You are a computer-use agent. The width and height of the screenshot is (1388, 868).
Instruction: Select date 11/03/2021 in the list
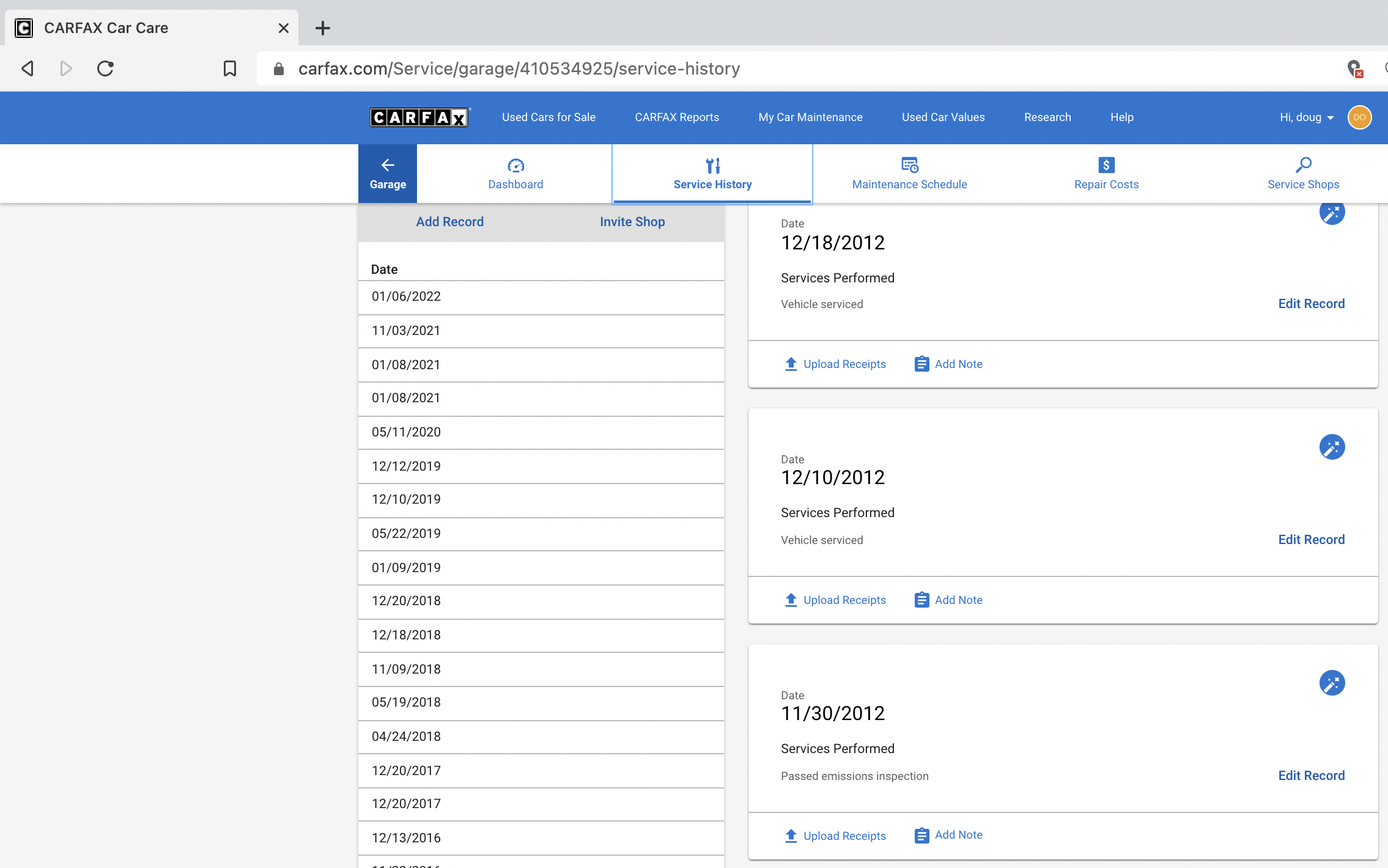(x=541, y=331)
